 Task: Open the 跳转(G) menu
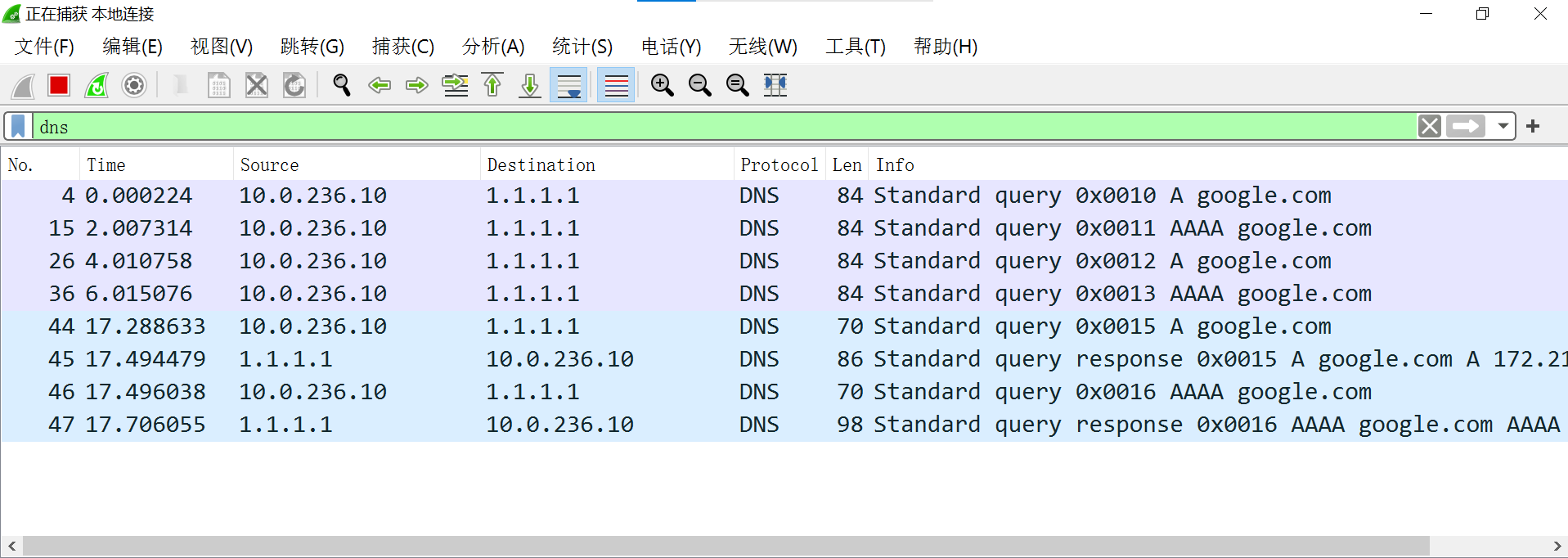tap(312, 47)
